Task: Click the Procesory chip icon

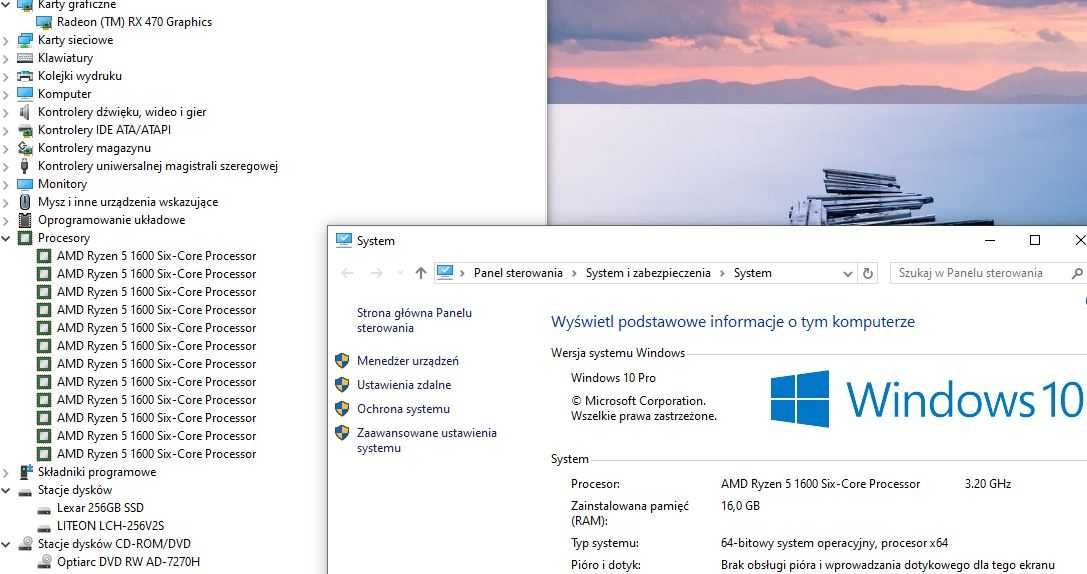Action: pyautogui.click(x=25, y=238)
